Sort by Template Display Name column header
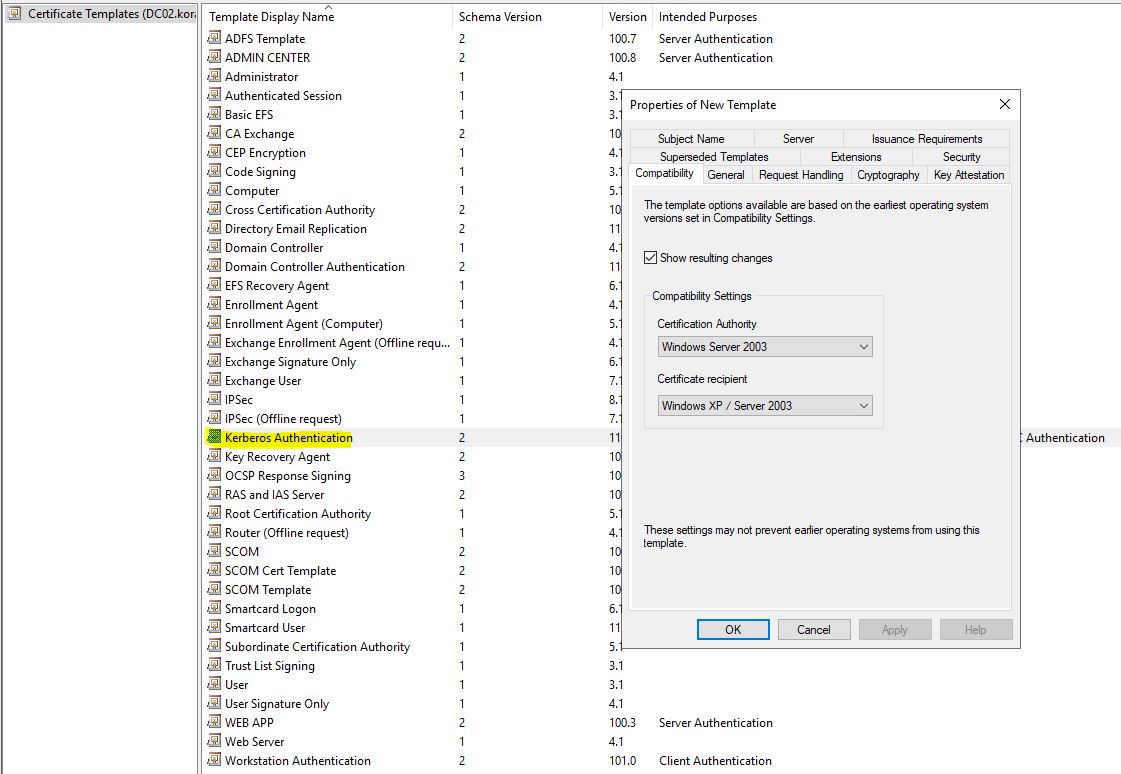Viewport: 1121px width, 774px height. (x=271, y=17)
